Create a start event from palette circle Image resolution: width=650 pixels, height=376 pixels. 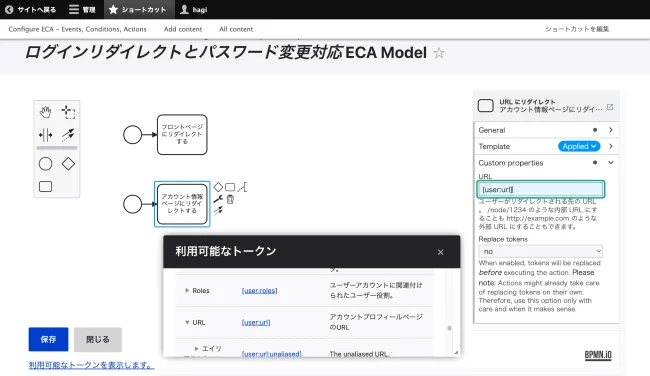[x=46, y=164]
